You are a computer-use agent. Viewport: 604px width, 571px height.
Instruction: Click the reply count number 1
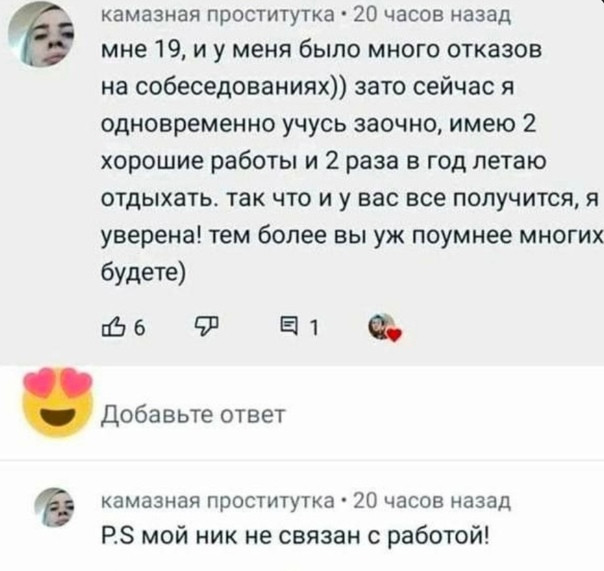click(x=314, y=328)
